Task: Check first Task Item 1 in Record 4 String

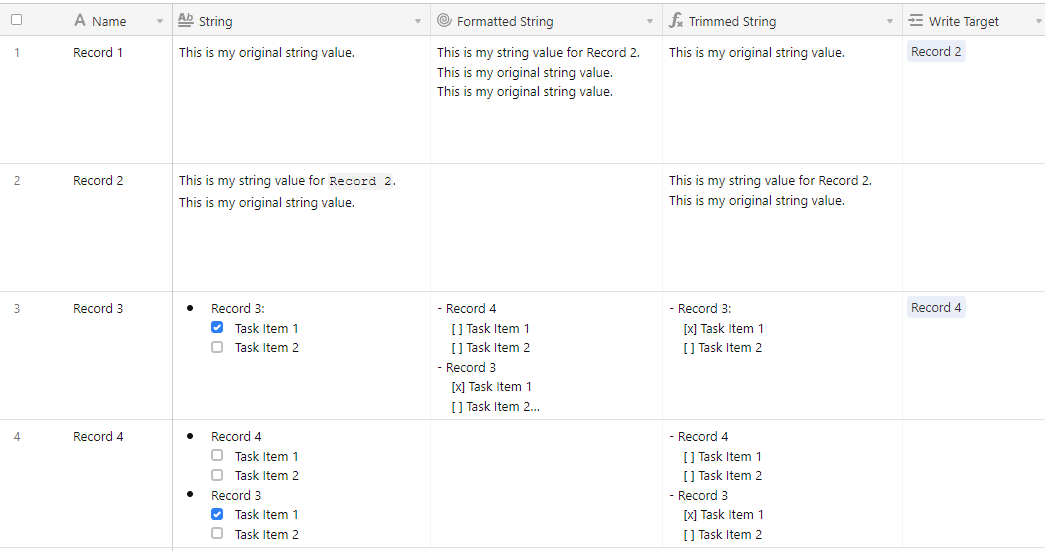Action: pyautogui.click(x=217, y=456)
